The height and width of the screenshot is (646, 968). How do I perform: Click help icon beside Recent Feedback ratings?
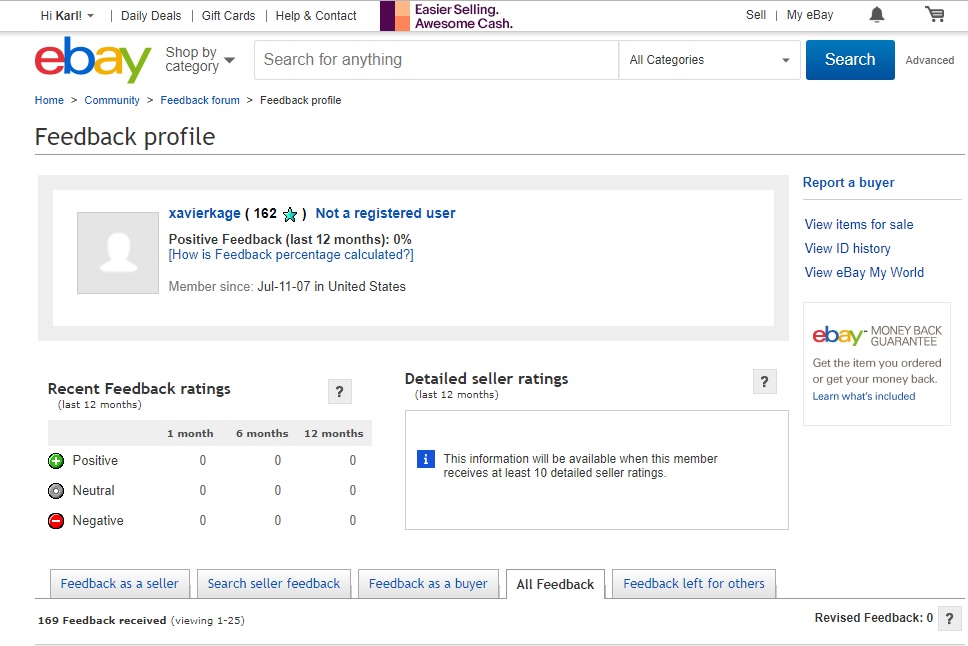pyautogui.click(x=340, y=392)
